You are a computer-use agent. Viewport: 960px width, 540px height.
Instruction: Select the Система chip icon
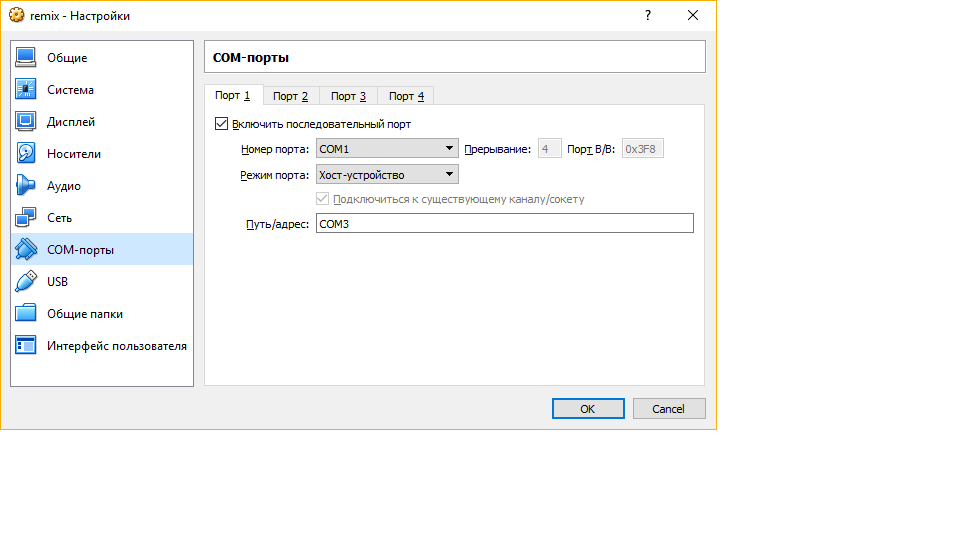(26, 90)
